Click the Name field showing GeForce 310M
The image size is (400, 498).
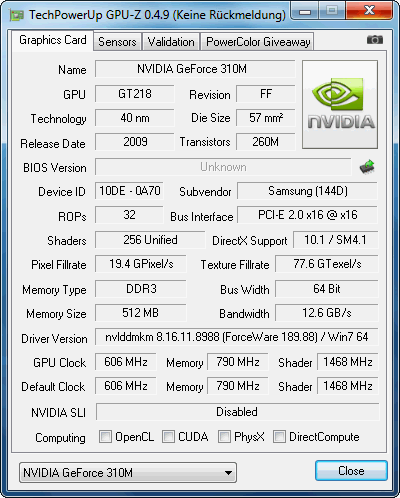pyautogui.click(x=195, y=69)
